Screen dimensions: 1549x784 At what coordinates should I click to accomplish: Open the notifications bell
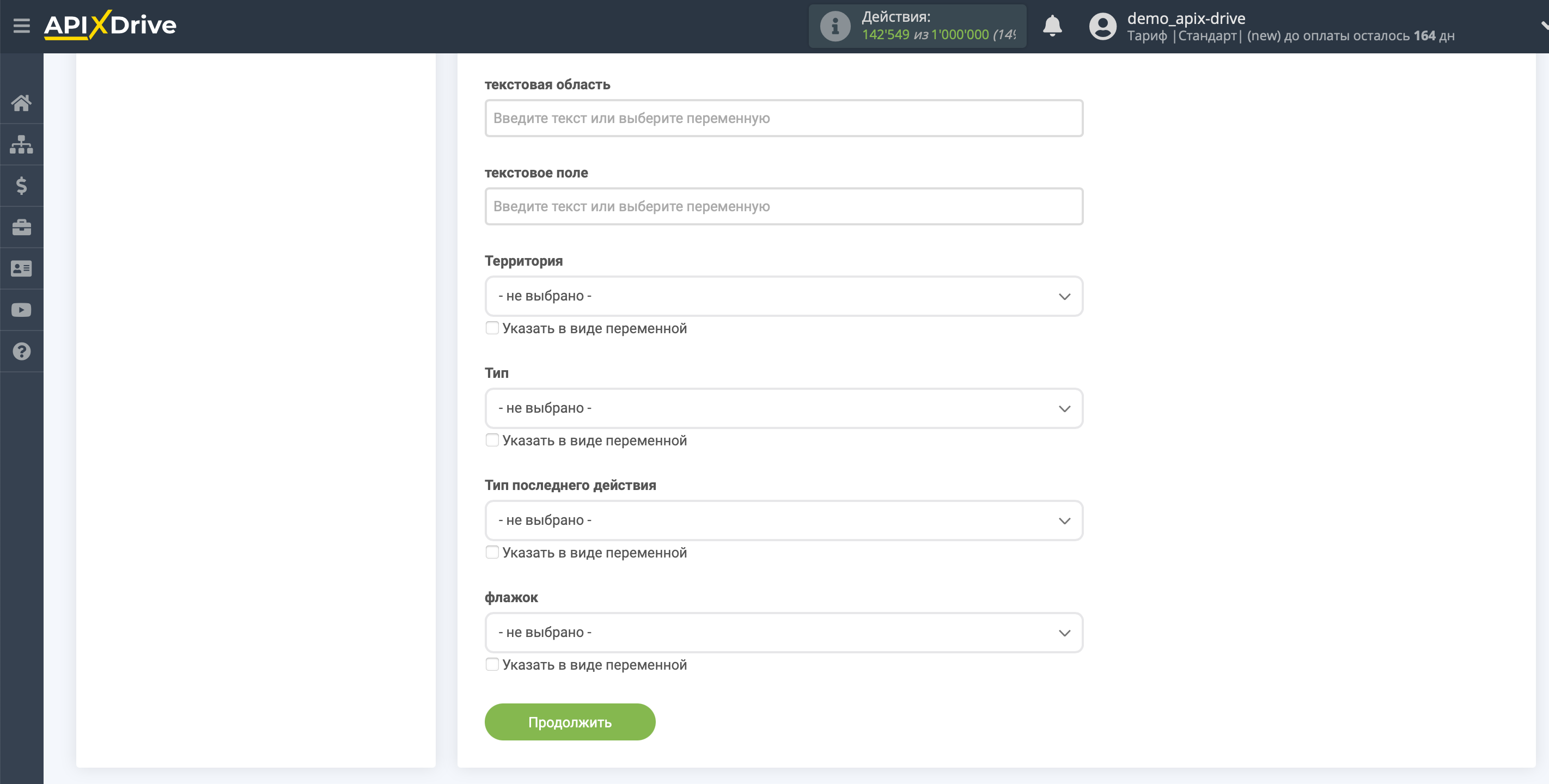1052,26
